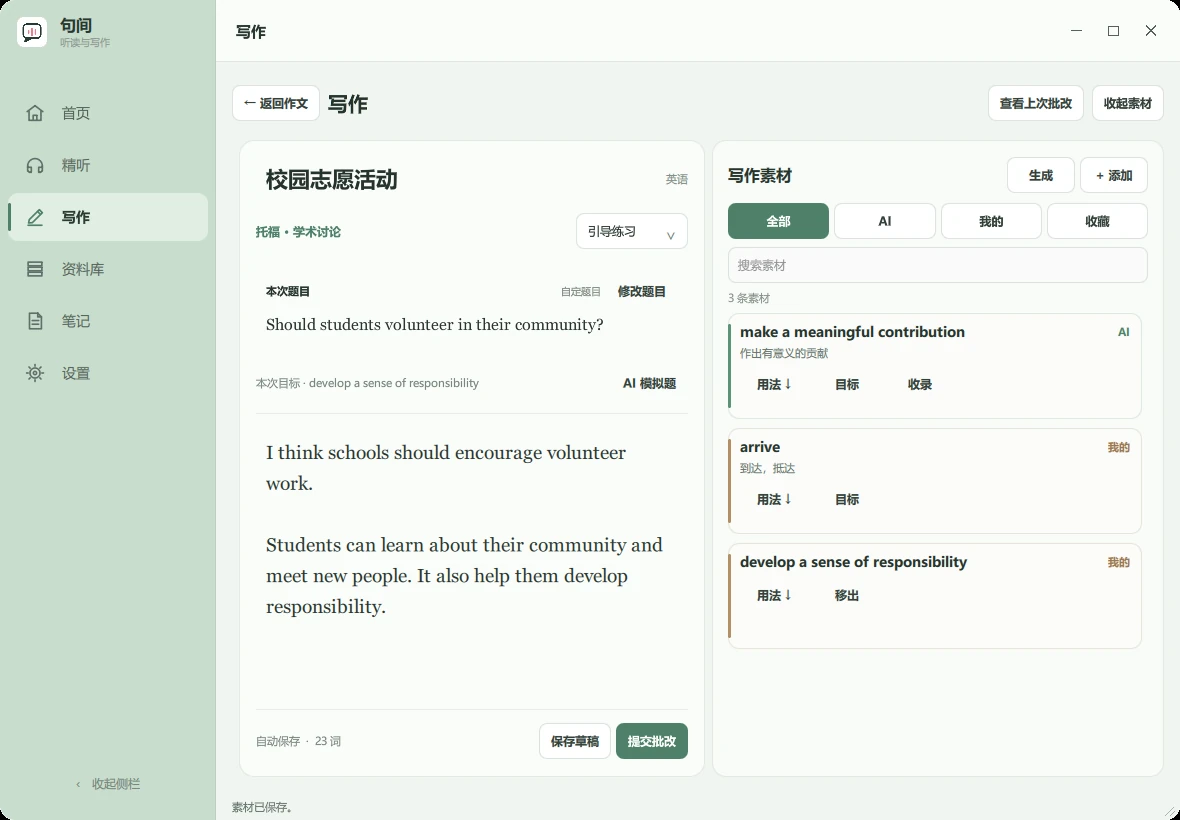Viewport: 1180px width, 820px height.
Task: Collapse the sidebar with 收起侧栏
Action: [x=108, y=784]
